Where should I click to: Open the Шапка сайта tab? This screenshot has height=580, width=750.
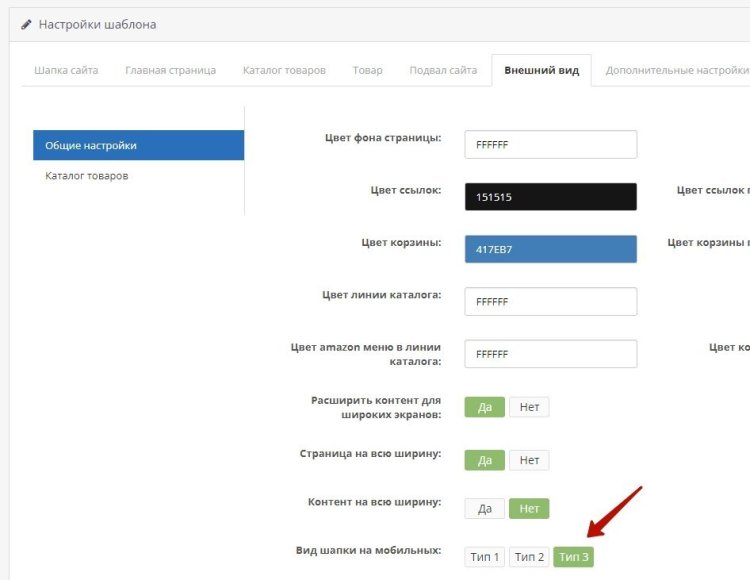66,71
